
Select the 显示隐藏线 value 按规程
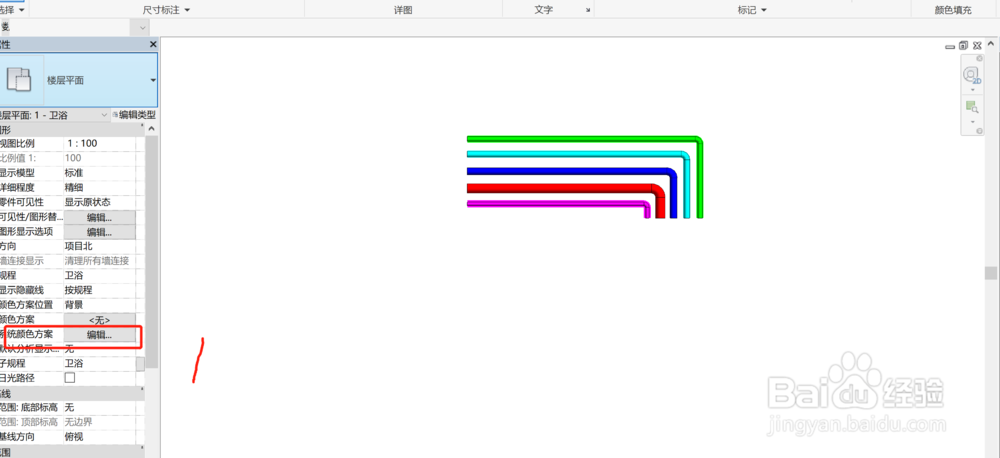coord(99,290)
